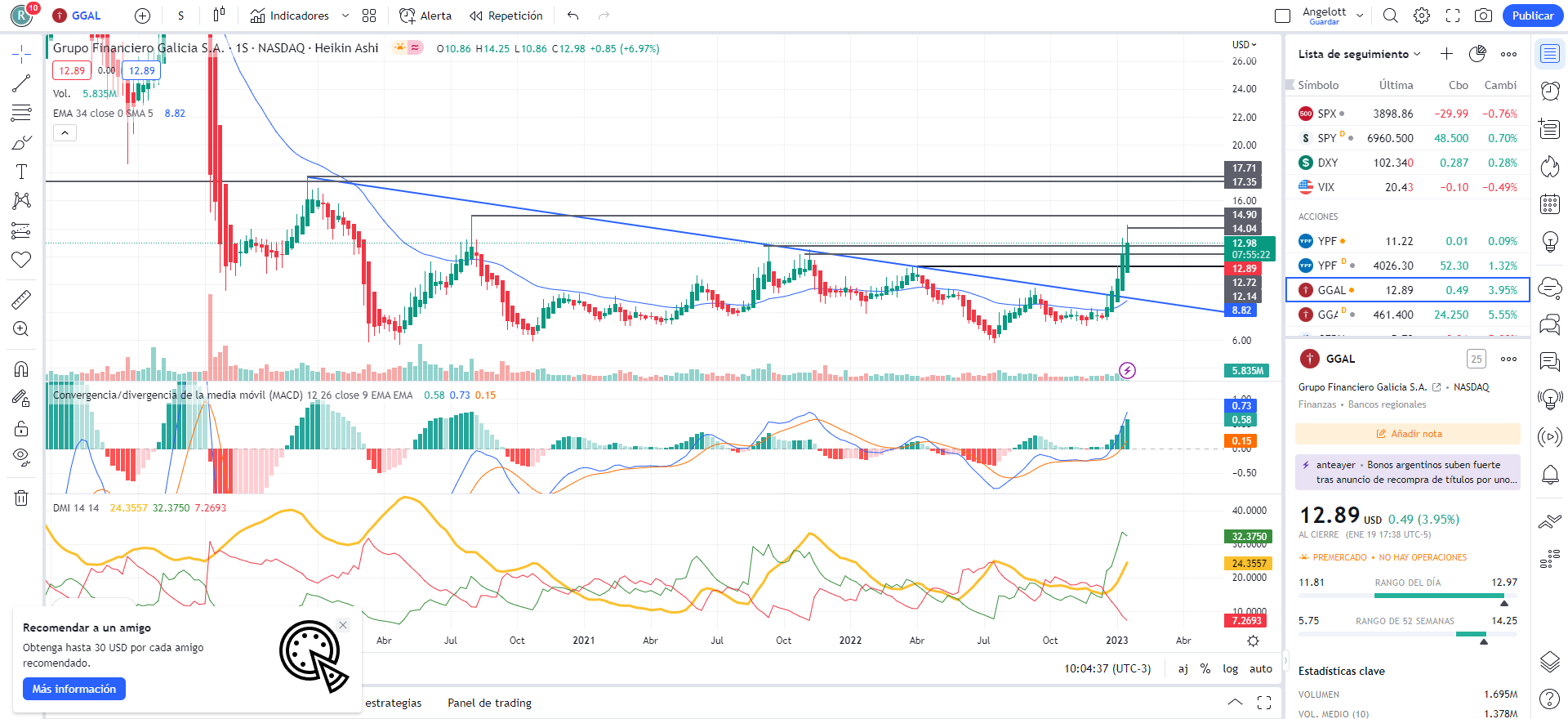Click the Más información button
1568x719 pixels.
pos(74,689)
